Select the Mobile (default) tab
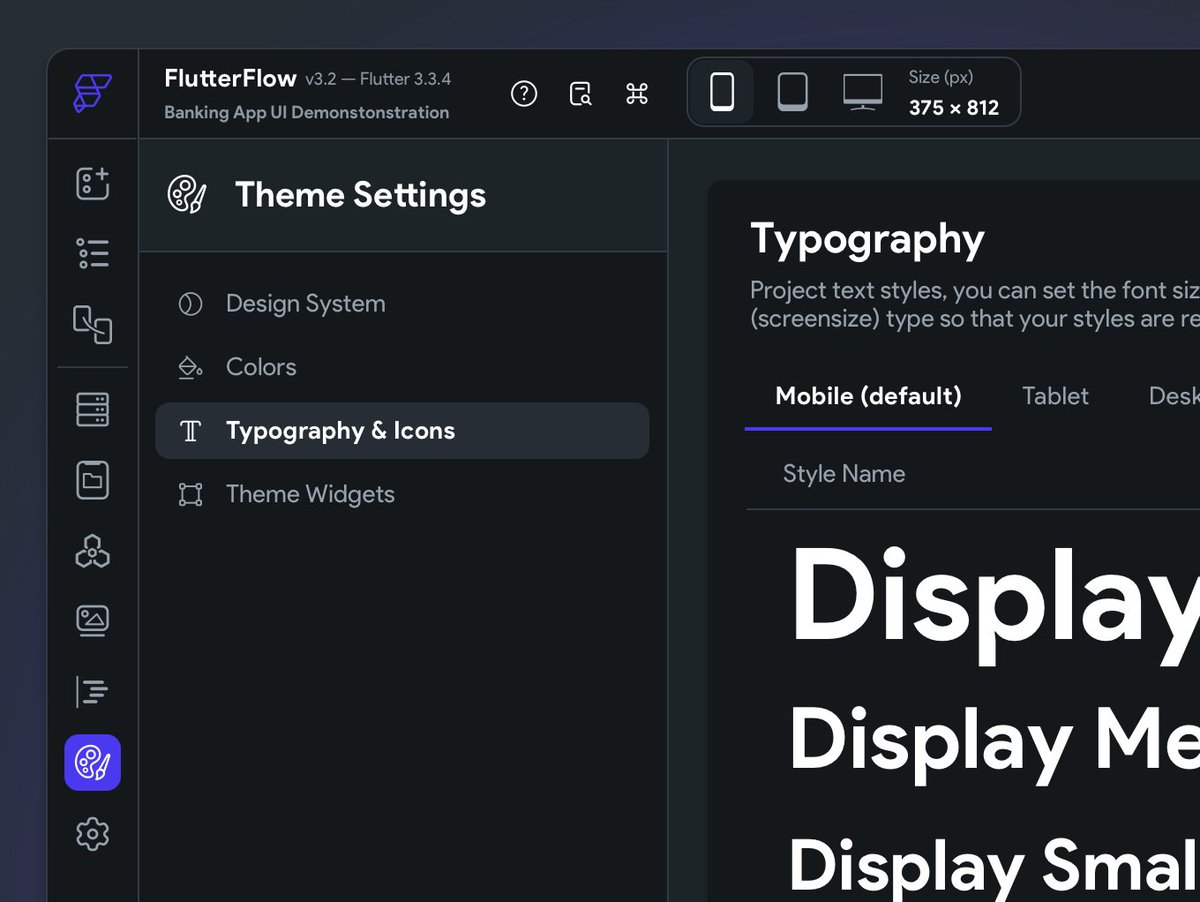The height and width of the screenshot is (902, 1200). click(x=867, y=396)
